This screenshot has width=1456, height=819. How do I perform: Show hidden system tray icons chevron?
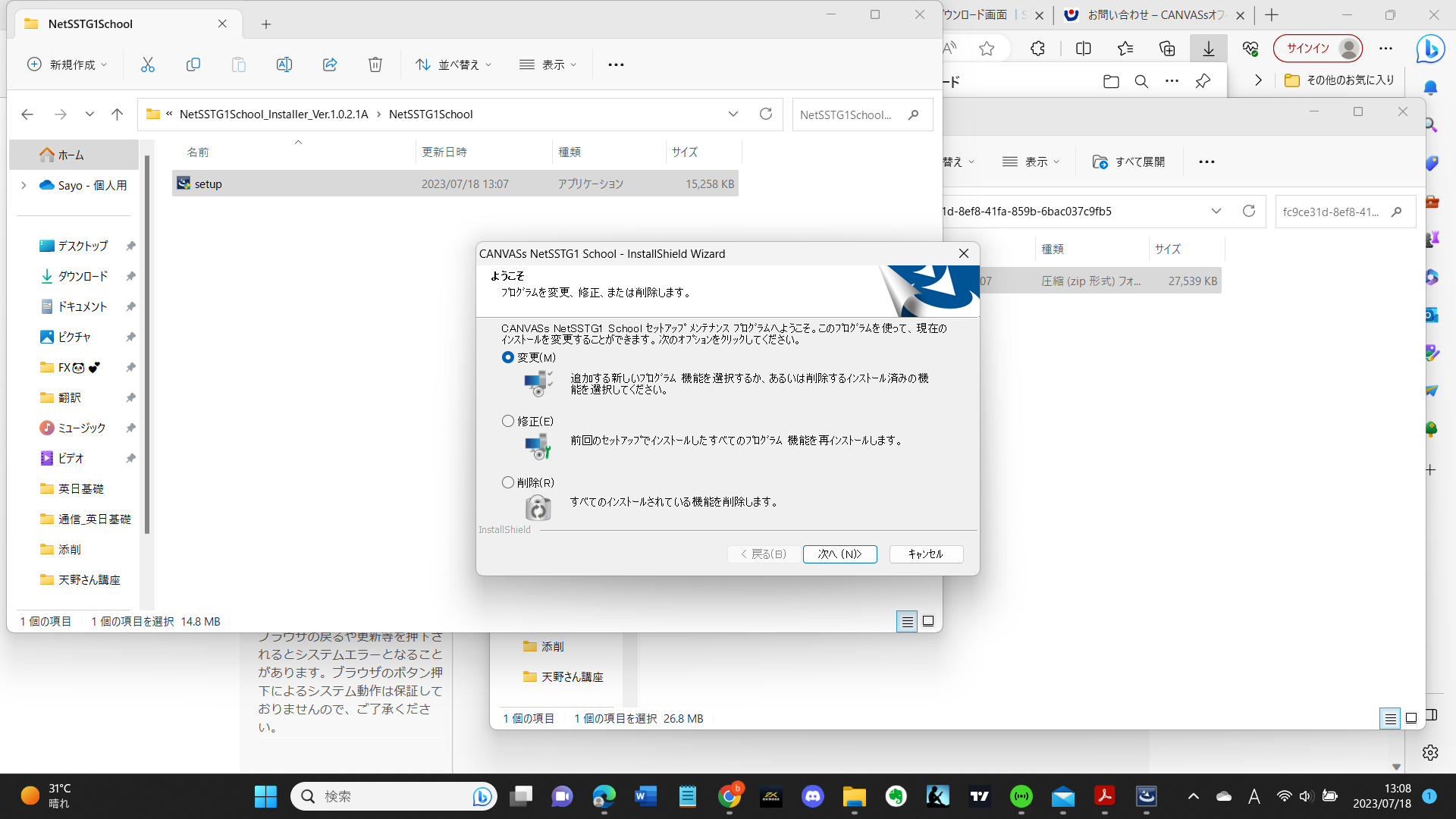click(x=1194, y=796)
